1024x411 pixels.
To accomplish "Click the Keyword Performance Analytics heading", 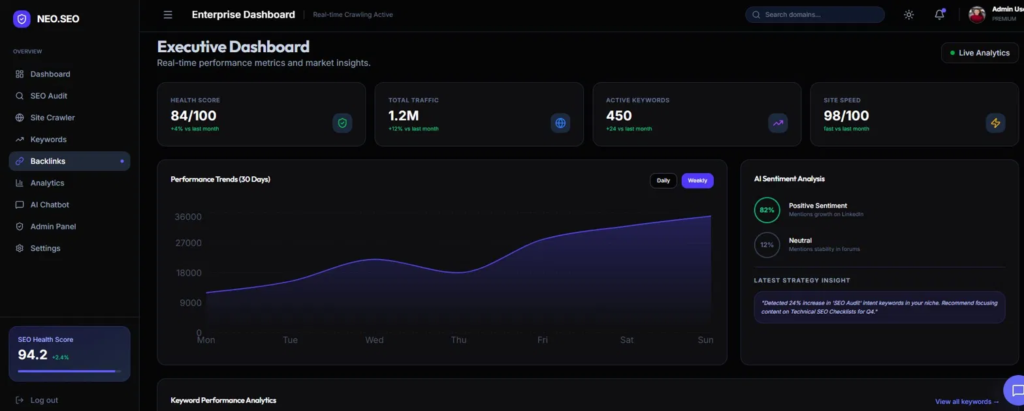I will coord(223,400).
